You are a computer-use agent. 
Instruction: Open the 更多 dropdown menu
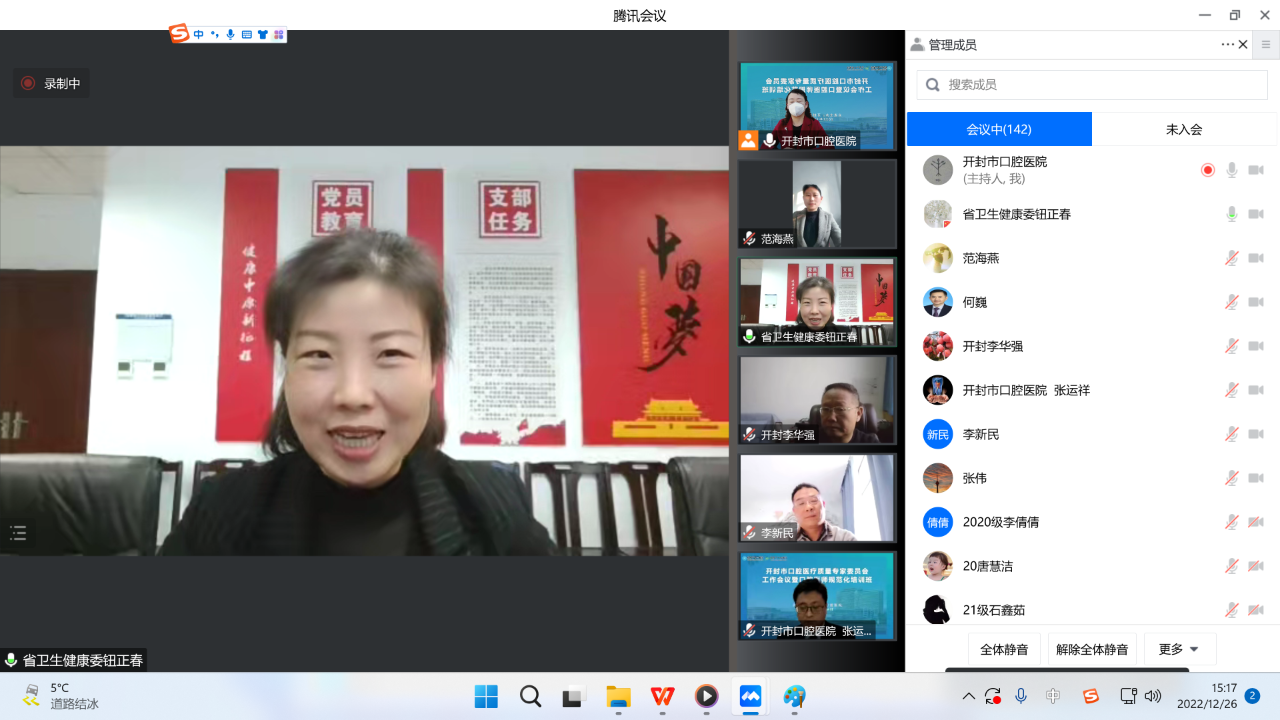(x=1178, y=648)
